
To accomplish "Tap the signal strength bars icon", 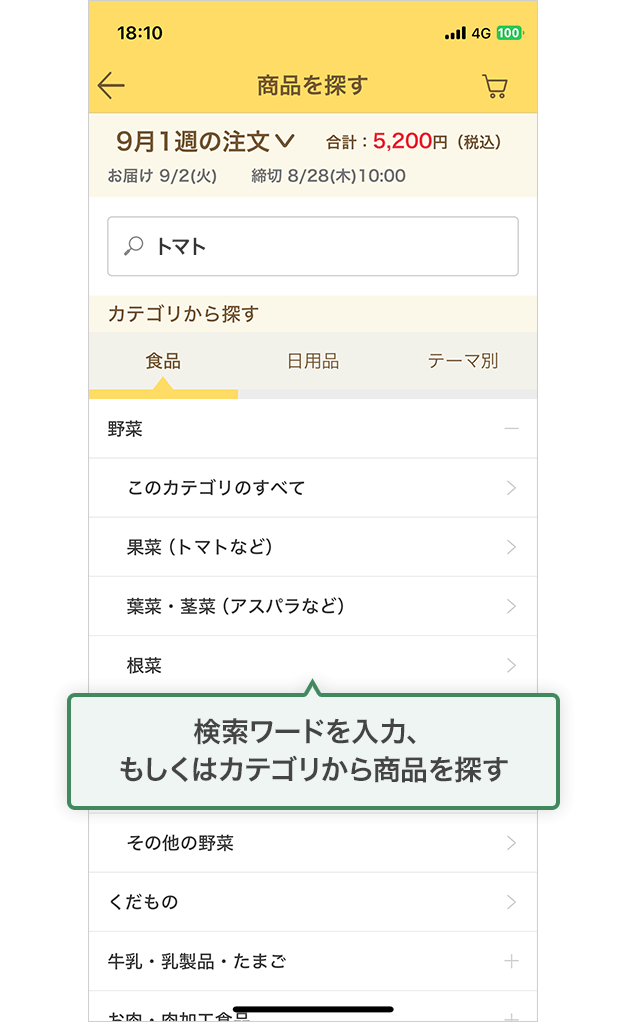I will tap(455, 33).
